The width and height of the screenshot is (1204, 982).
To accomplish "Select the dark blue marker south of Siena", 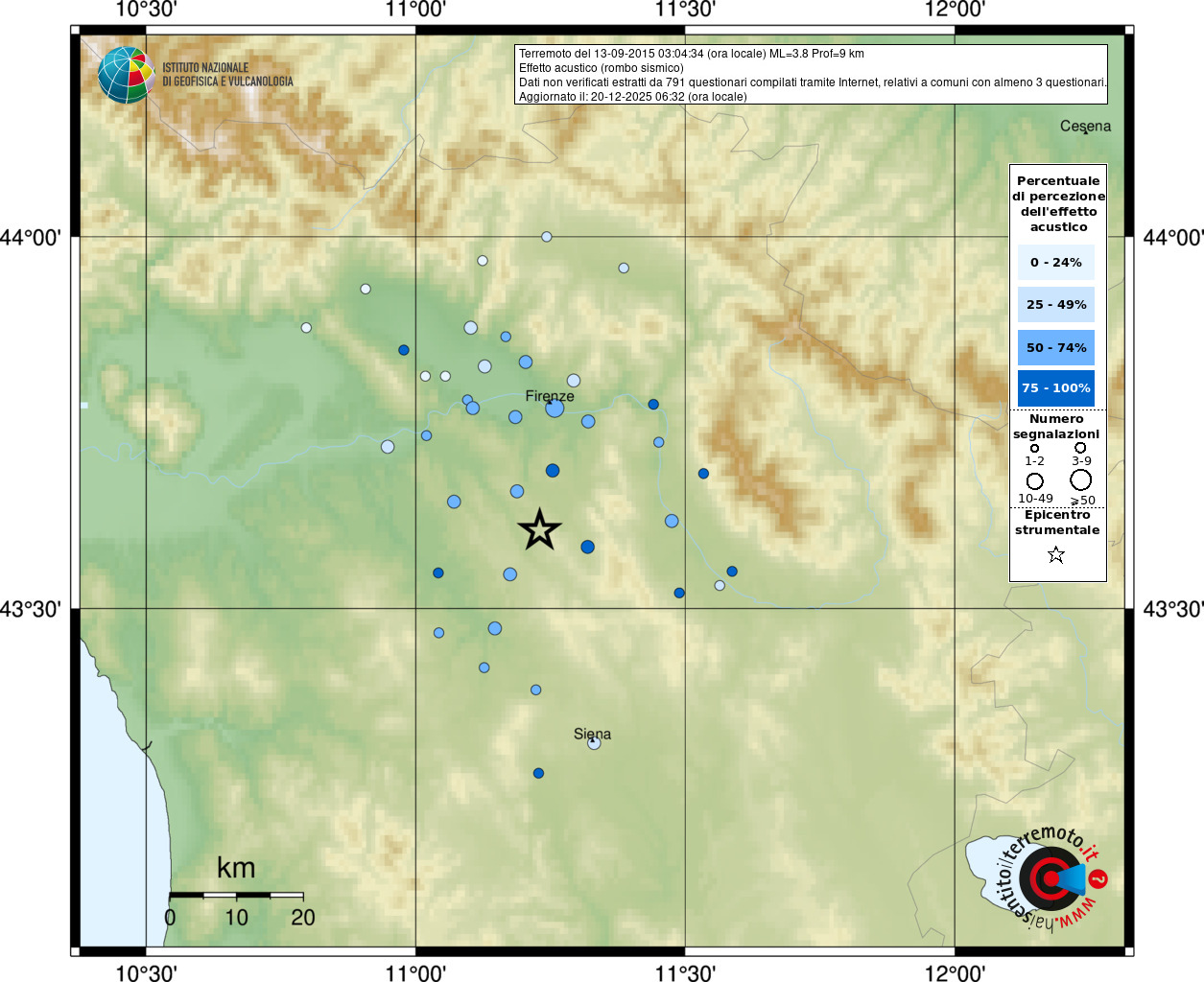I will 538,773.
